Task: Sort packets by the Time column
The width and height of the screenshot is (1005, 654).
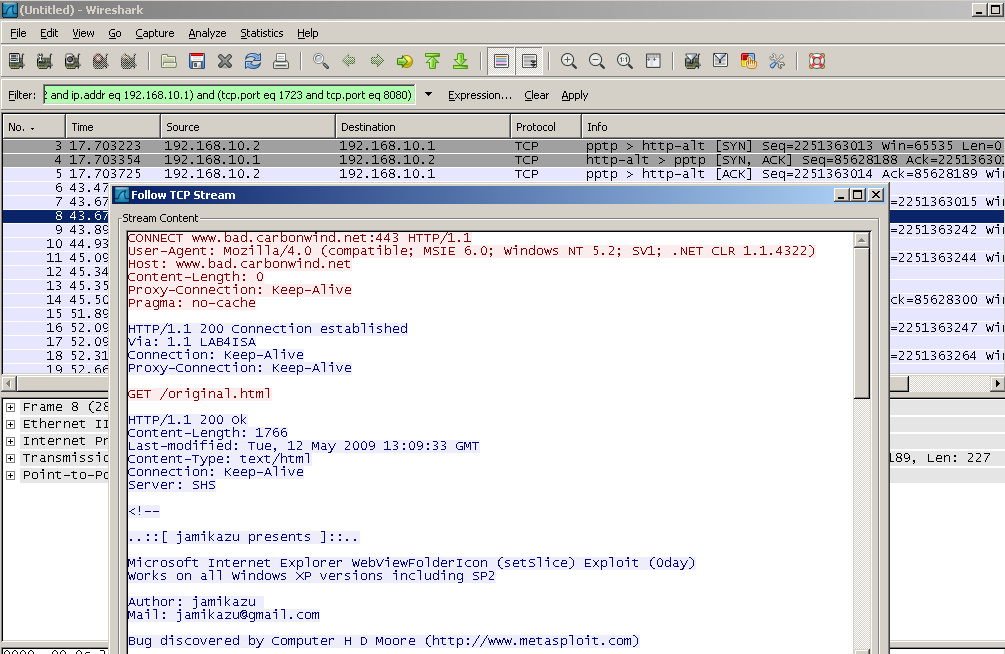Action: 113,127
